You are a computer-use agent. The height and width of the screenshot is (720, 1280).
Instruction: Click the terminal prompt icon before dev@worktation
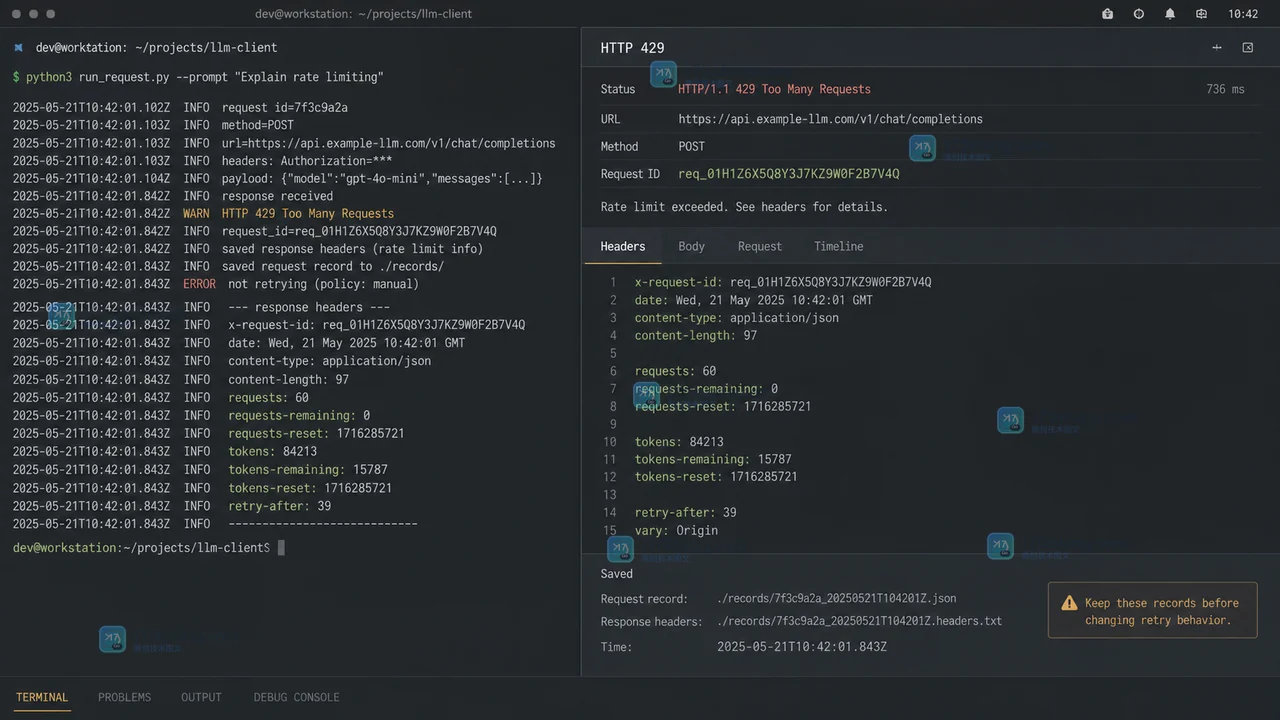click(18, 47)
